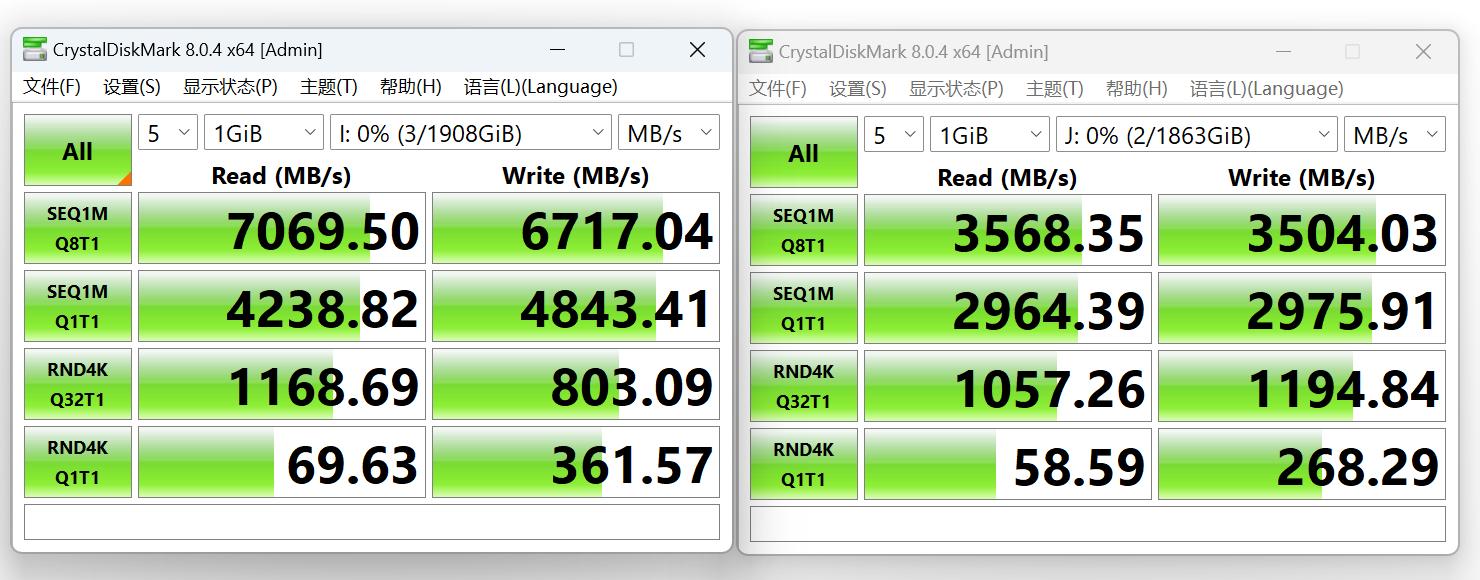Start the SEQ1M Q1T1 test for drive I
Viewport: 1480px width, 580px height.
pyautogui.click(x=77, y=306)
